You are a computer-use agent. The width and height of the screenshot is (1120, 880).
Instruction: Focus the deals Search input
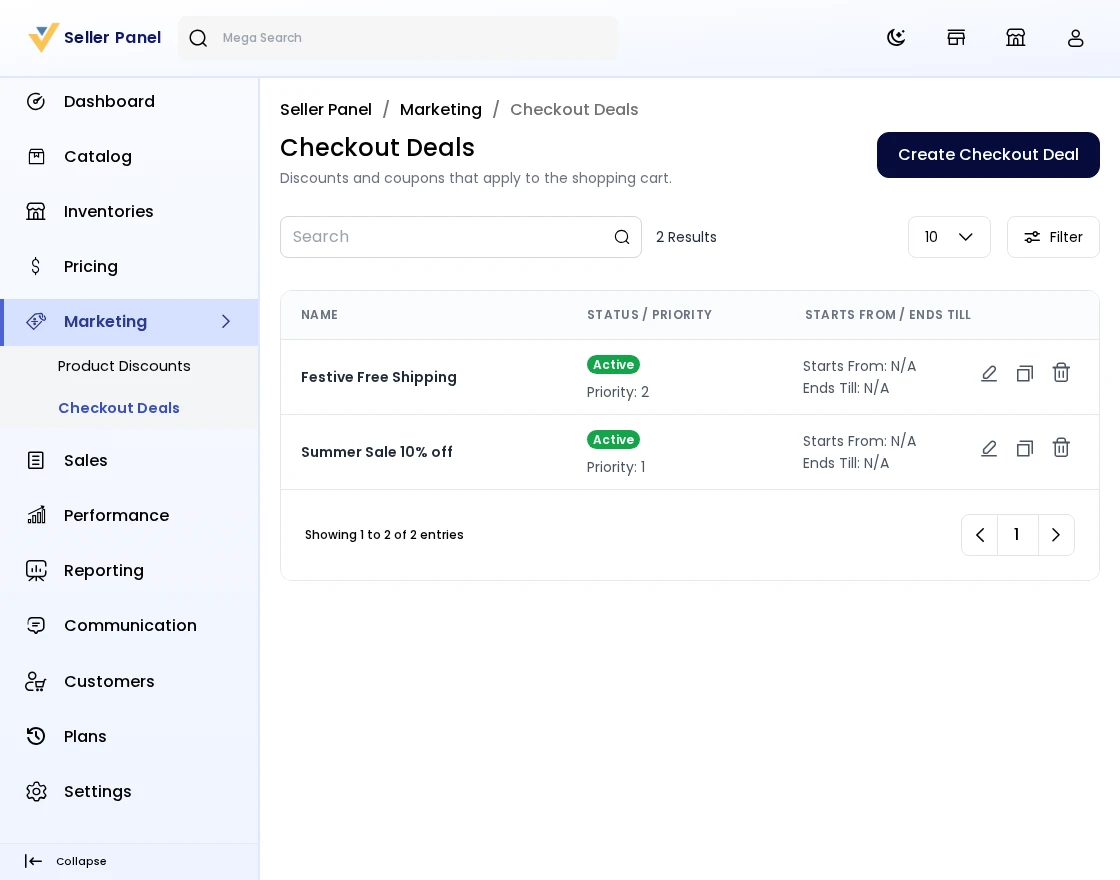pos(461,237)
